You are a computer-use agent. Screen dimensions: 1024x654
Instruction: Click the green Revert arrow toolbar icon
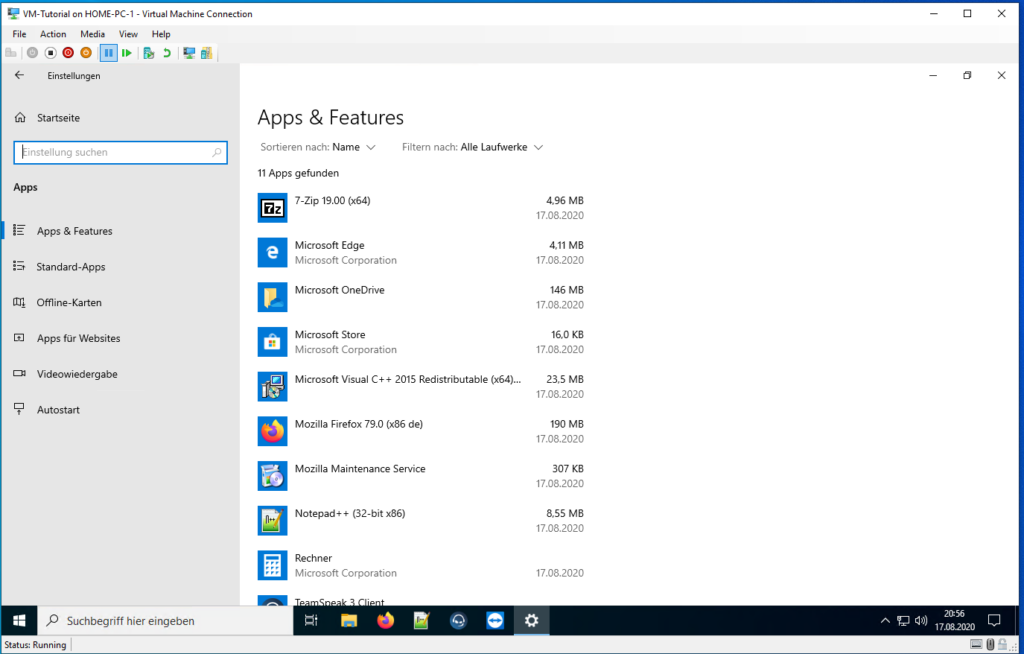coord(167,53)
